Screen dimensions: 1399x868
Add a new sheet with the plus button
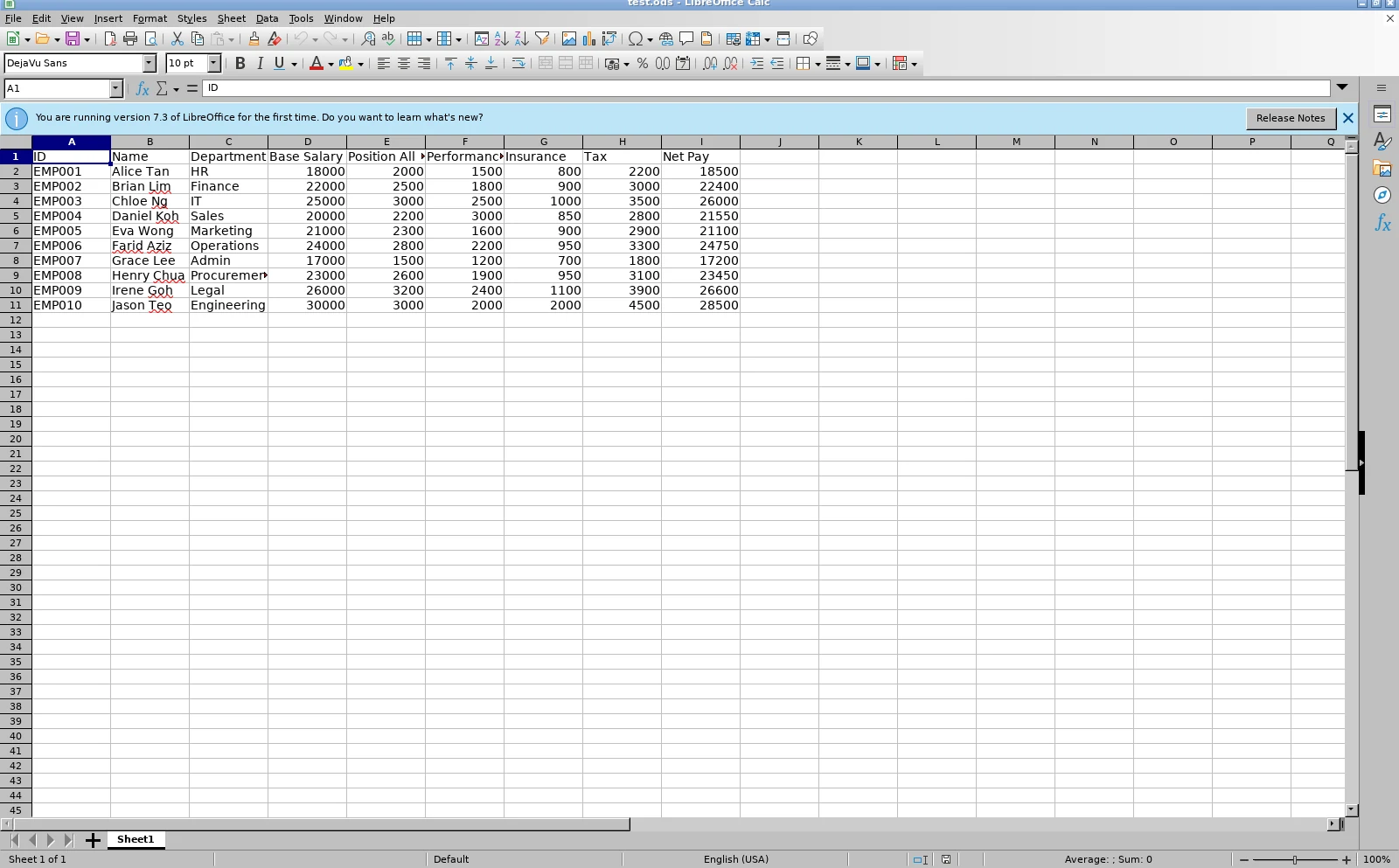click(93, 840)
